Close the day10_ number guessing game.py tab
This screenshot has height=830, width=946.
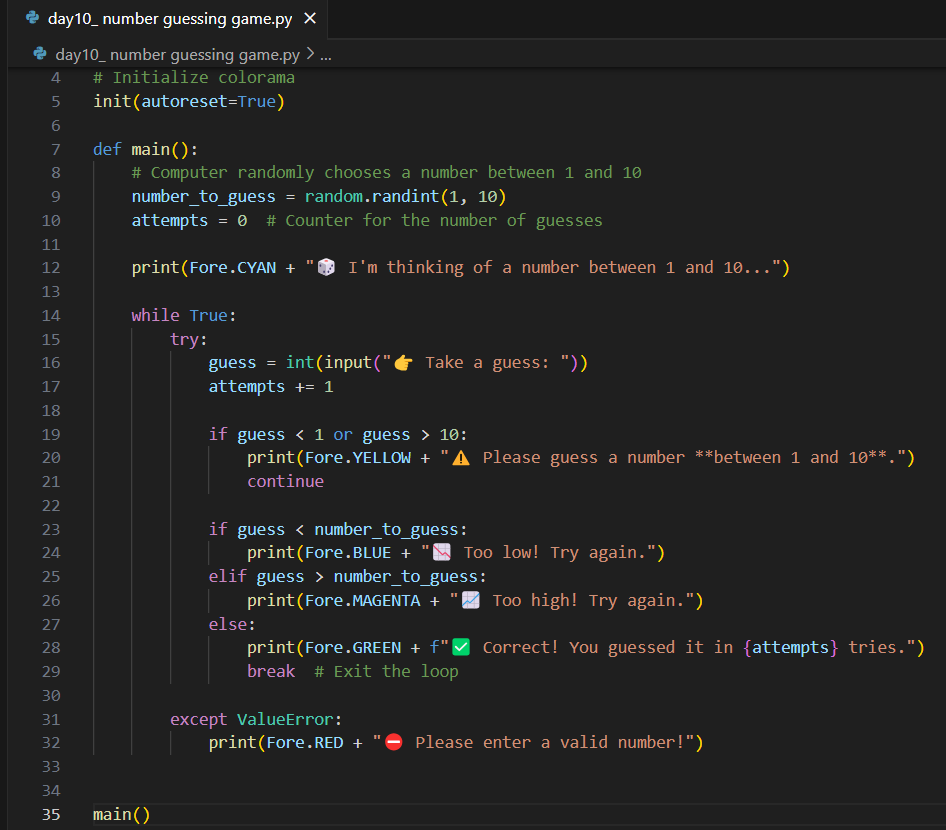(310, 19)
